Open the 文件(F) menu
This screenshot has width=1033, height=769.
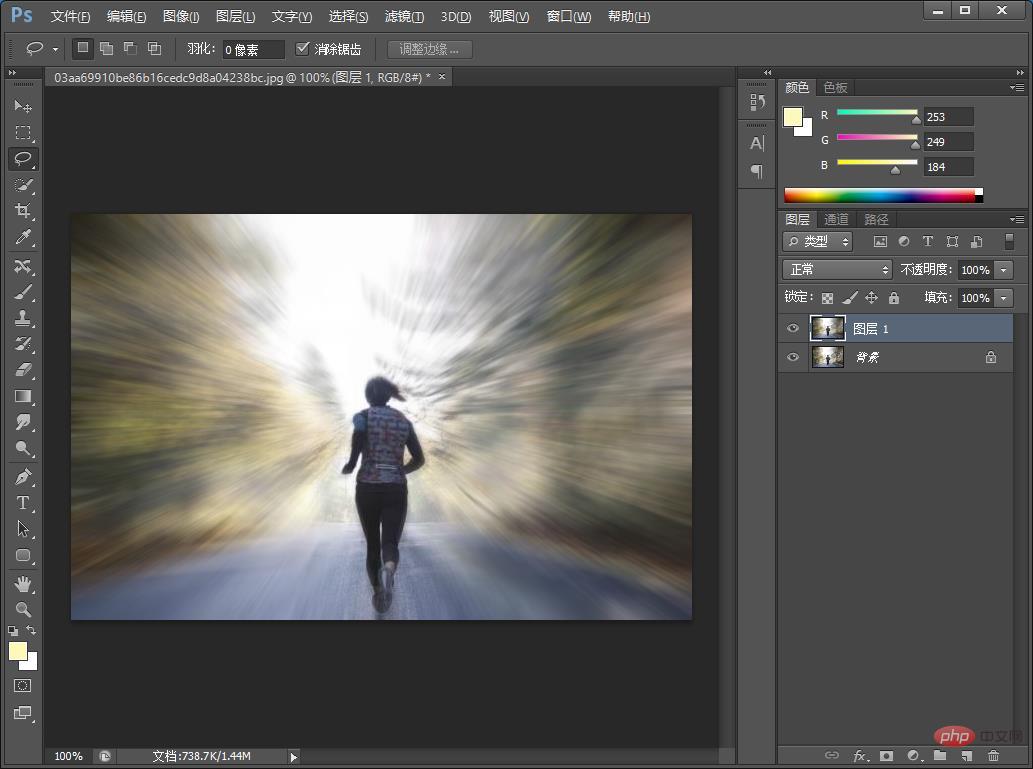pos(70,16)
